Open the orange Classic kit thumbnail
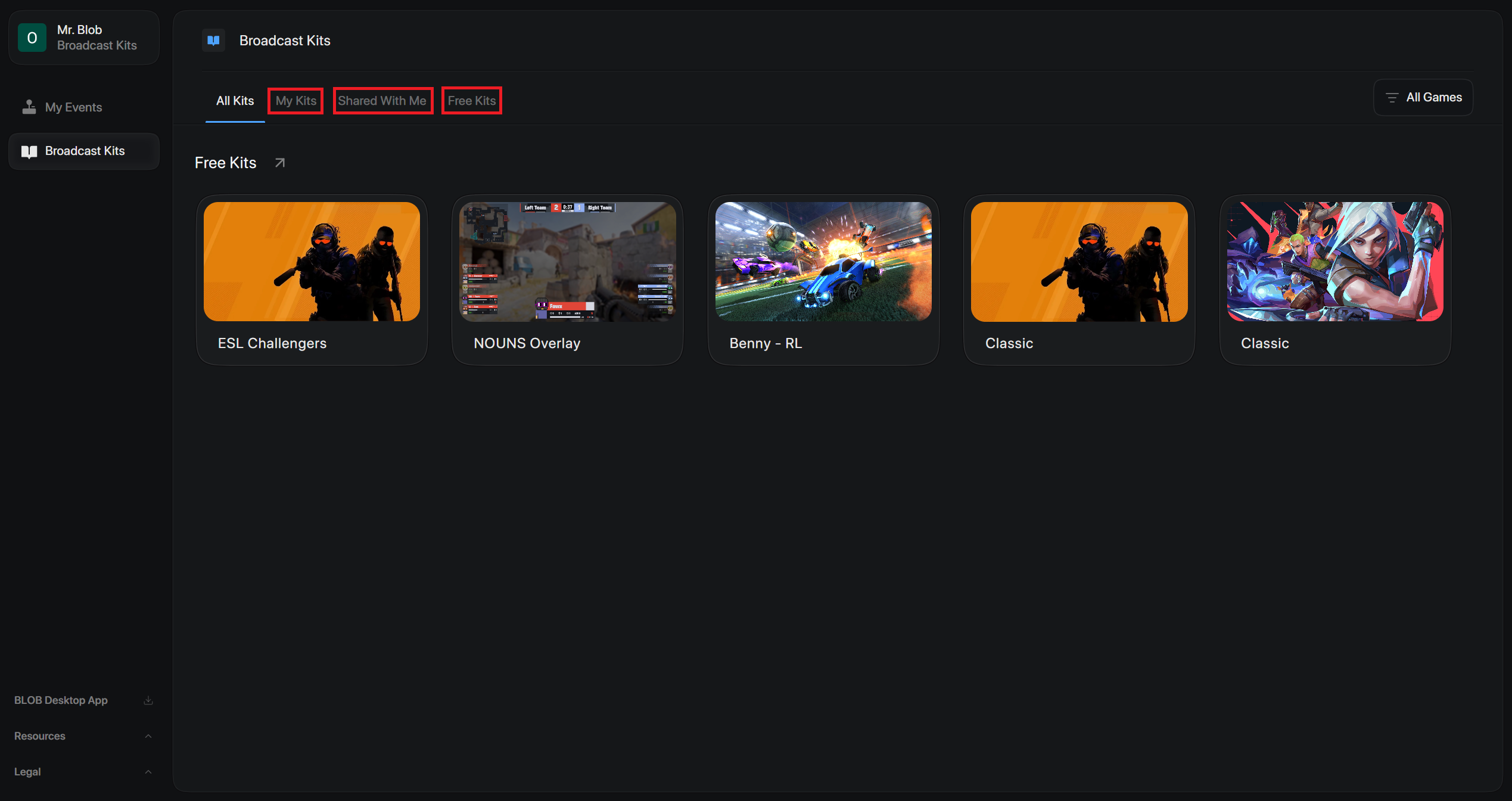Viewport: 1512px width, 801px height. tap(1079, 262)
